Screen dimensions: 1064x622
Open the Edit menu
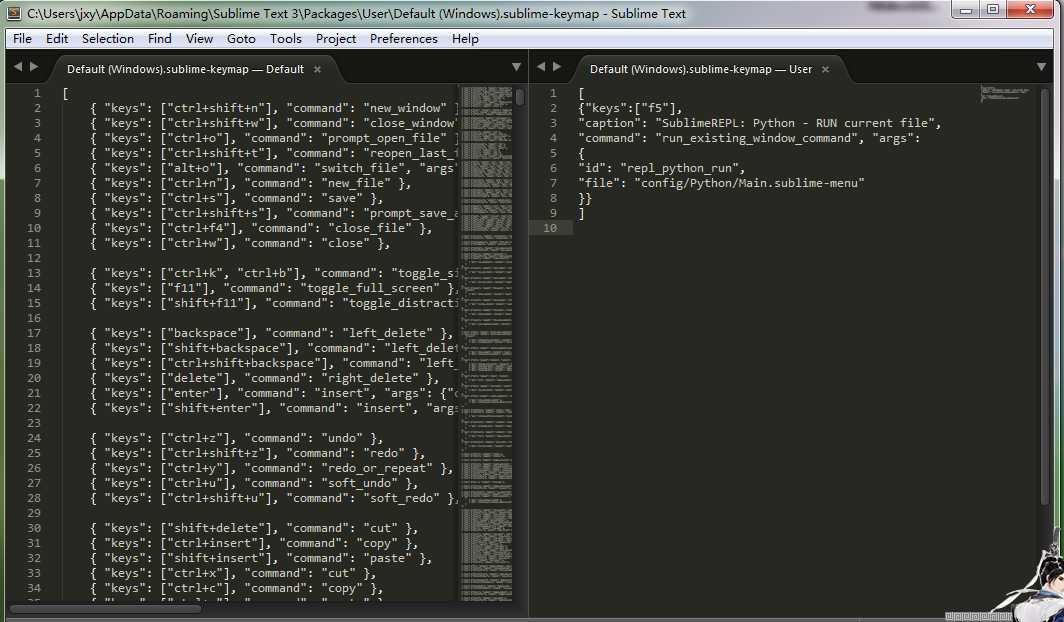57,39
